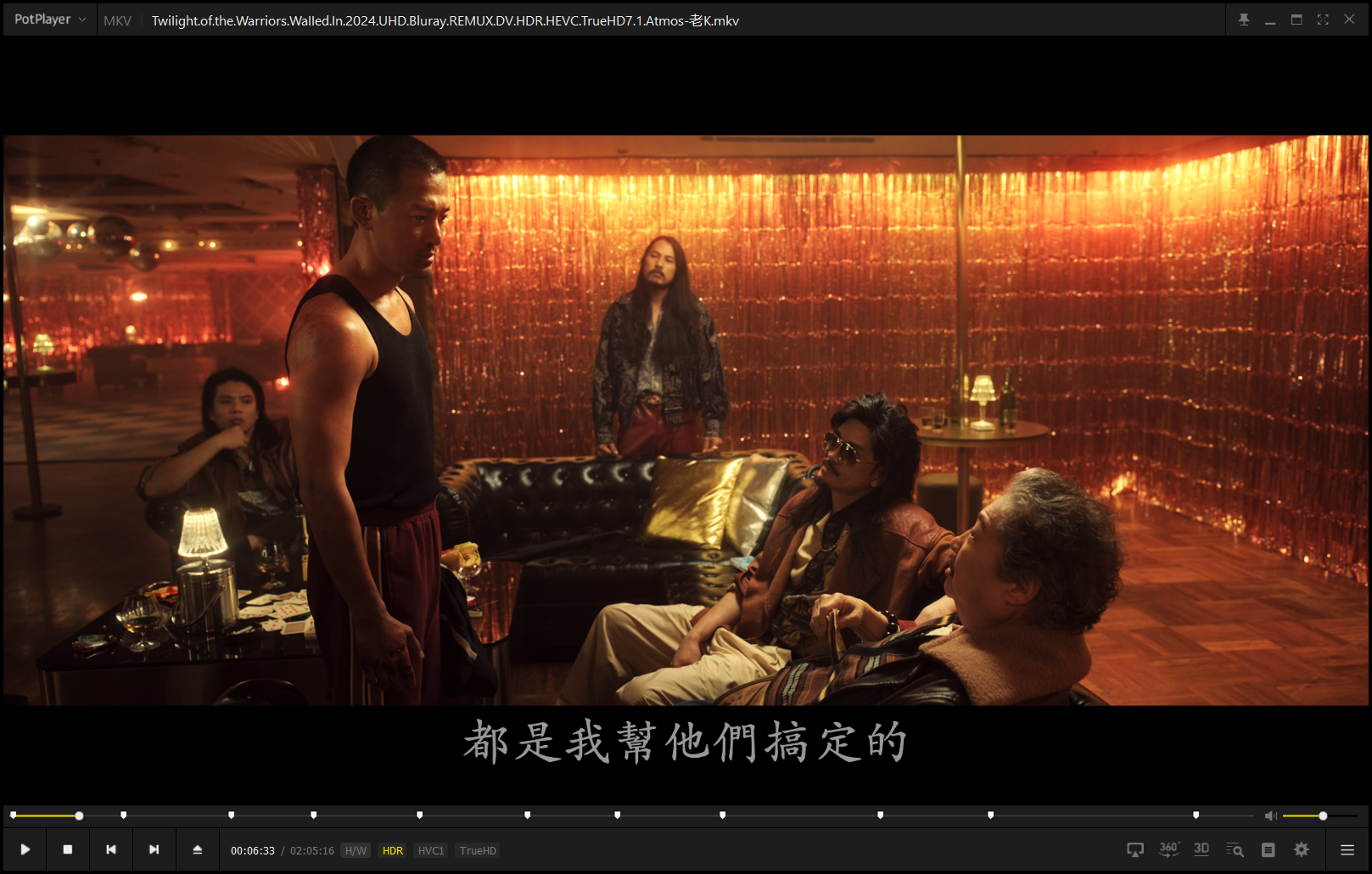This screenshot has height=874, width=1372.
Task: Toggle 3D video mode
Action: pyautogui.click(x=1201, y=849)
